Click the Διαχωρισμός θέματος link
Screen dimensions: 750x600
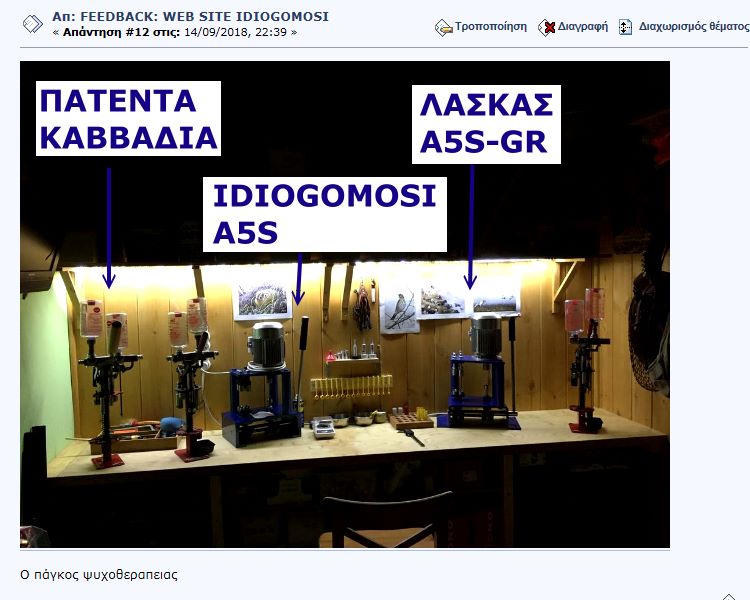click(x=694, y=26)
